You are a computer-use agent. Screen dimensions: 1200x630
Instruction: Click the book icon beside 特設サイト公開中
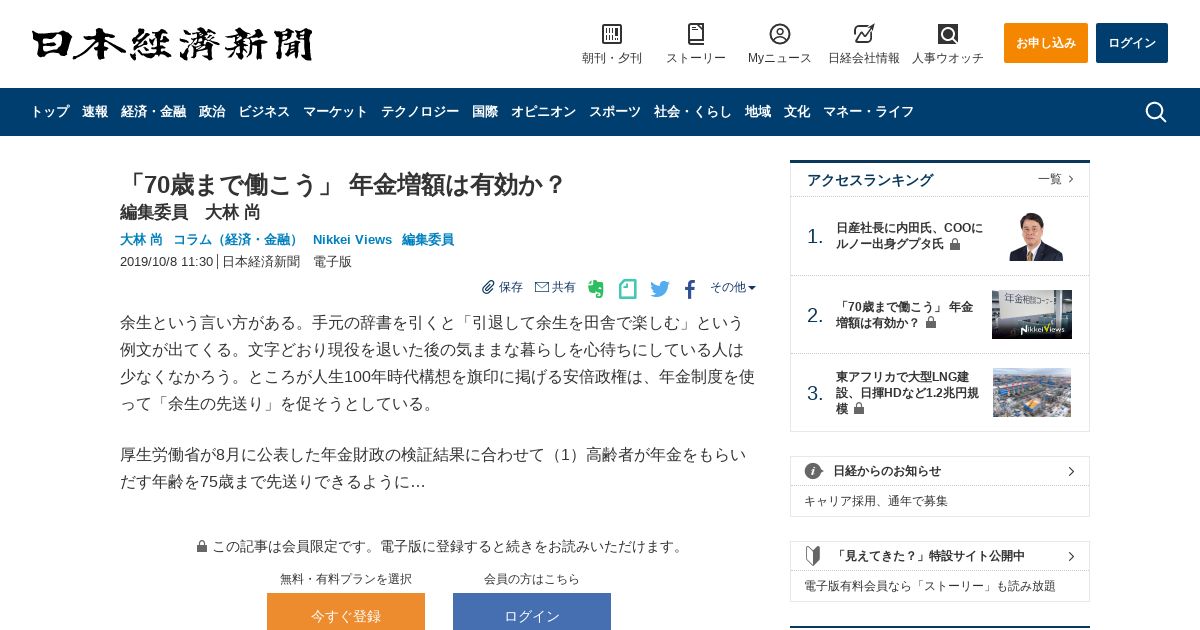tap(813, 556)
